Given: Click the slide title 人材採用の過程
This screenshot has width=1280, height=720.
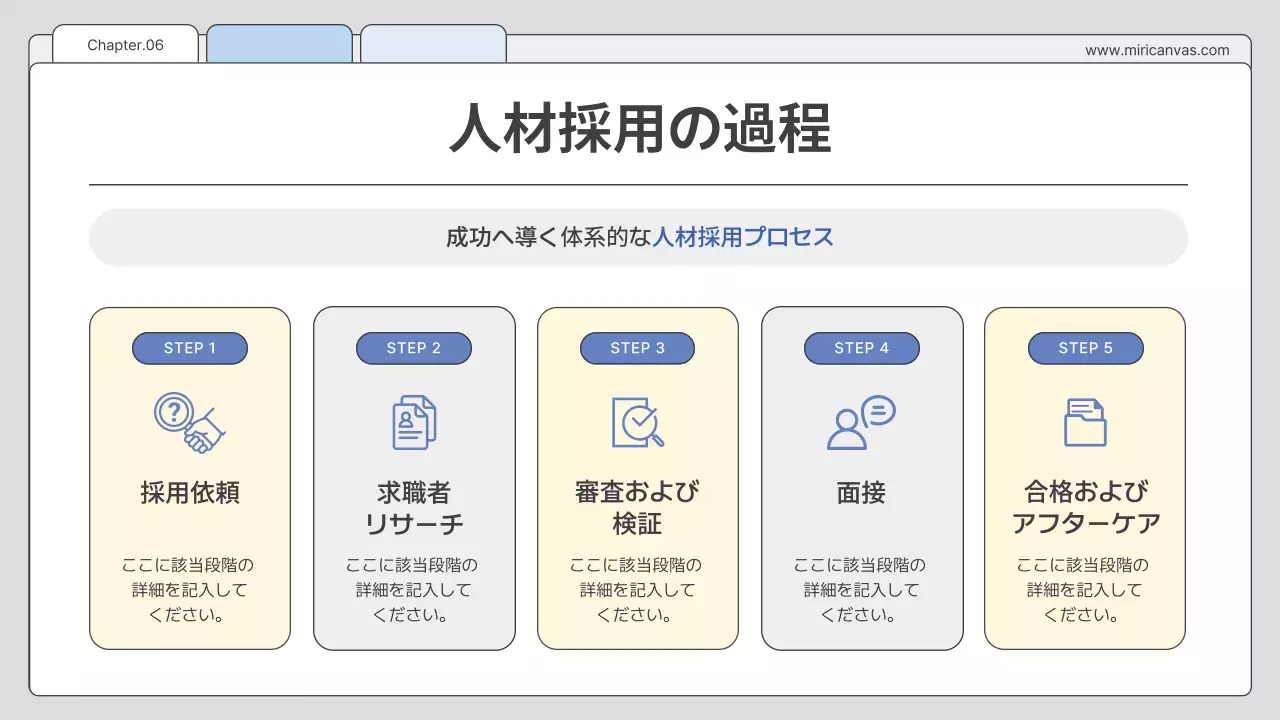Looking at the screenshot, I should tap(640, 127).
